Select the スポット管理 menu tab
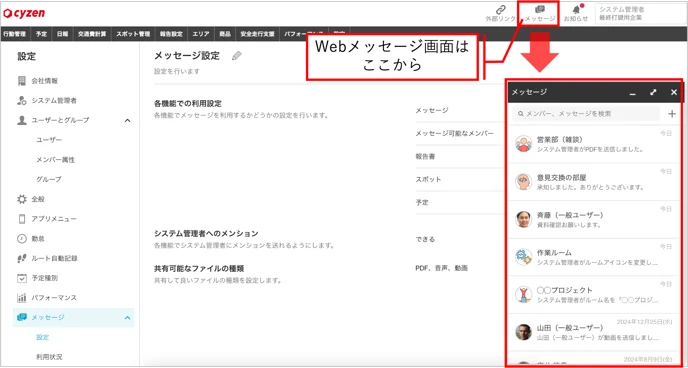The width and height of the screenshot is (688, 368). click(133, 33)
